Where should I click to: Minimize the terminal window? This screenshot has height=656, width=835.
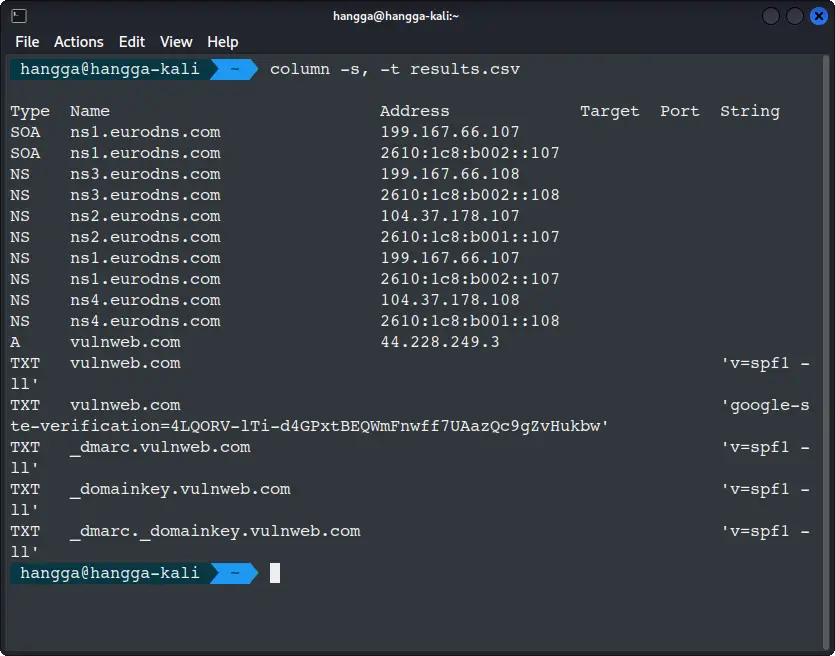(771, 16)
